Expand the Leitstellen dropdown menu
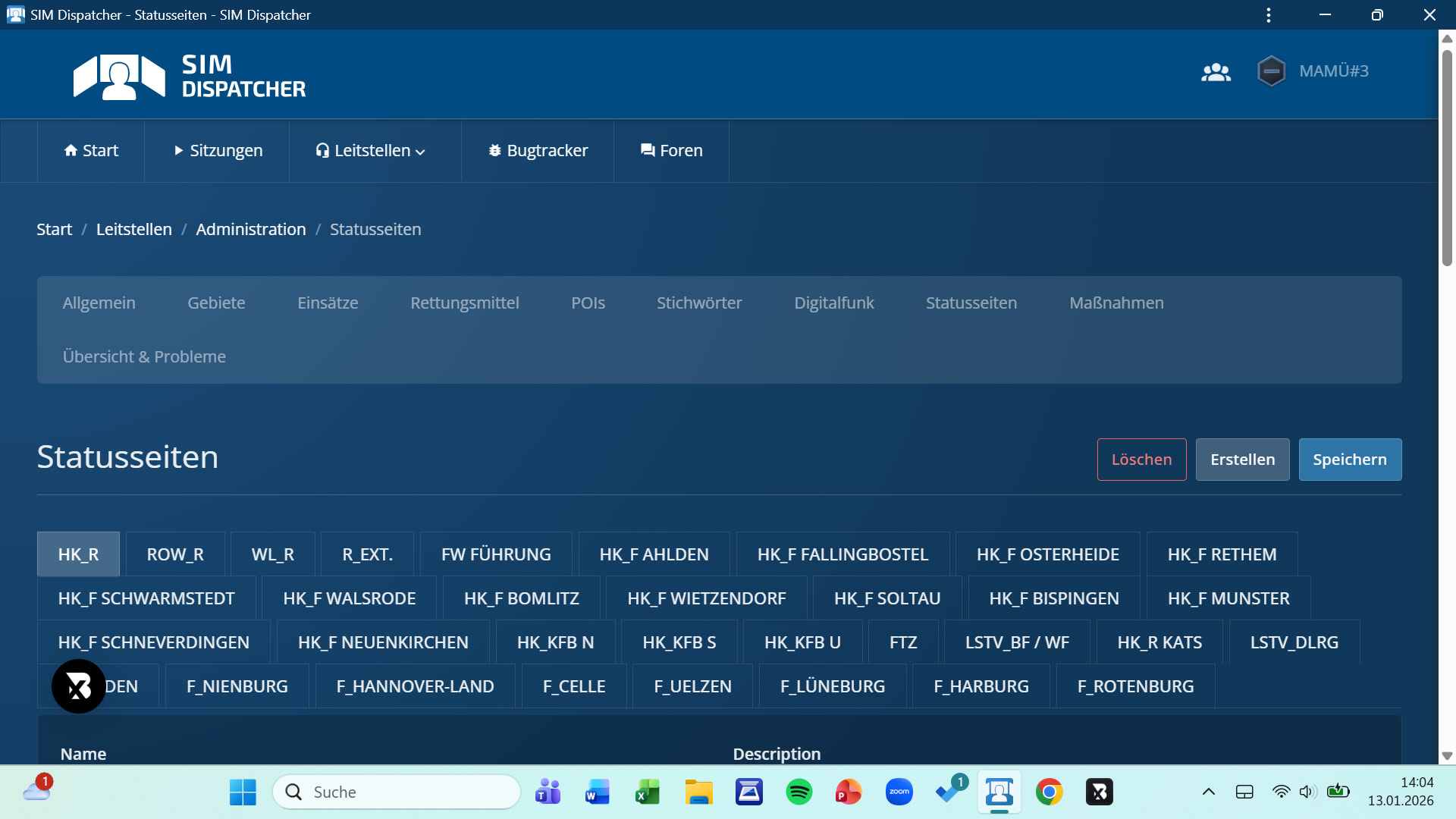 pos(371,151)
